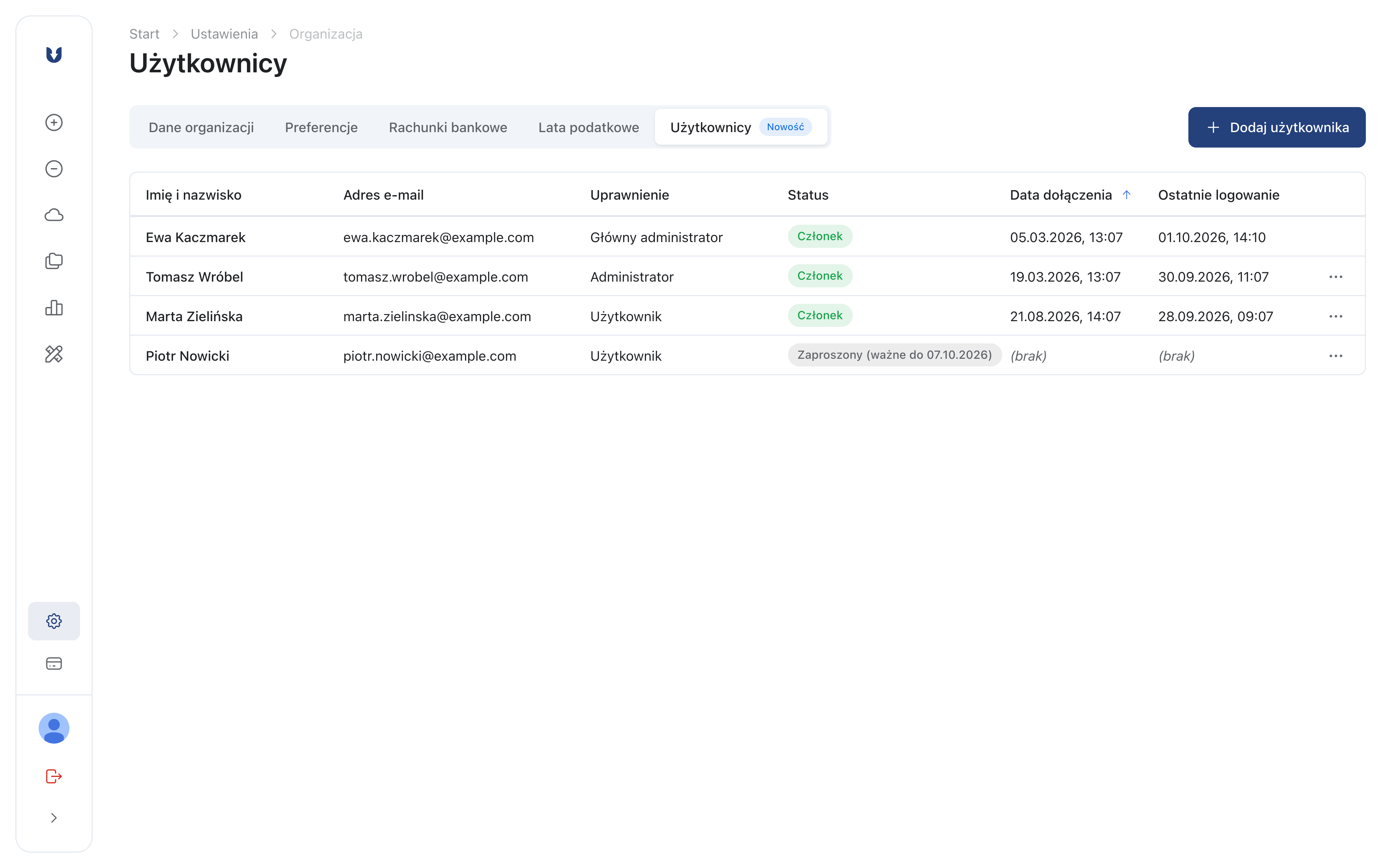The image size is (1389, 868).
Task: Expand the sidebar with the chevron arrow
Action: (x=54, y=818)
